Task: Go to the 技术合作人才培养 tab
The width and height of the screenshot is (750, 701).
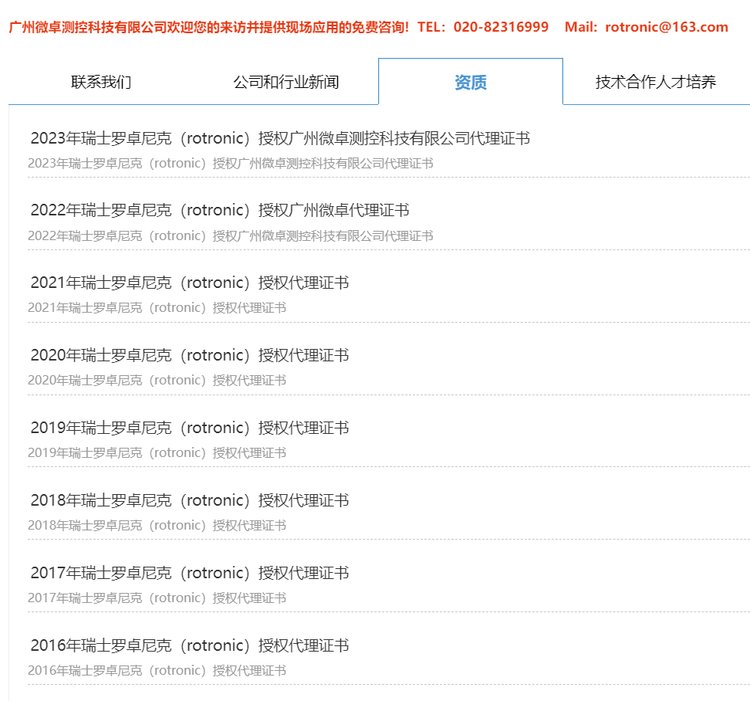Action: 655,82
